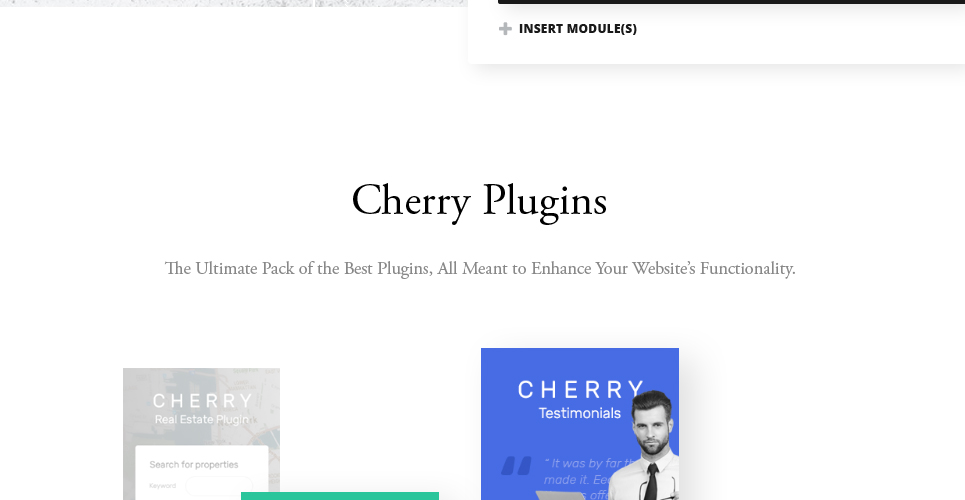Click the 'Ultimate Pack of the Best Plugins' tagline
The image size is (965, 500).
pyautogui.click(x=480, y=268)
